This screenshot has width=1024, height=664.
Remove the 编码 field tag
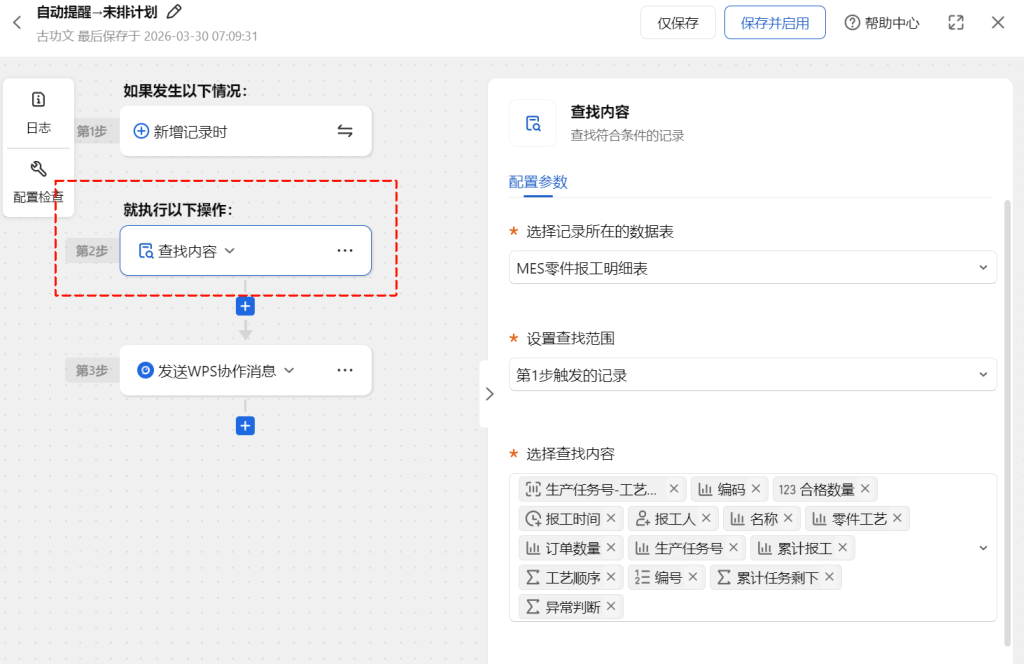pos(756,488)
